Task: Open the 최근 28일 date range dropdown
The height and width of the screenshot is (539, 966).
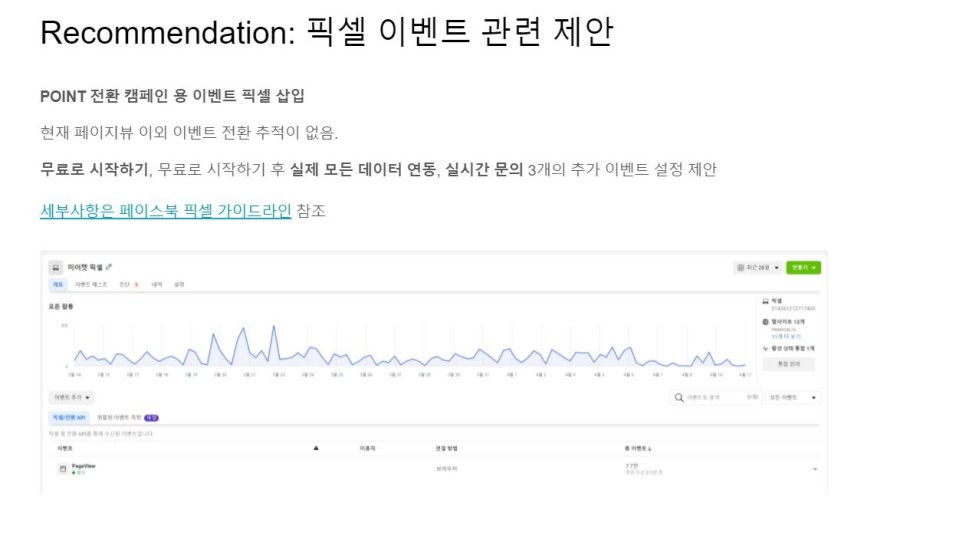Action: point(758,267)
